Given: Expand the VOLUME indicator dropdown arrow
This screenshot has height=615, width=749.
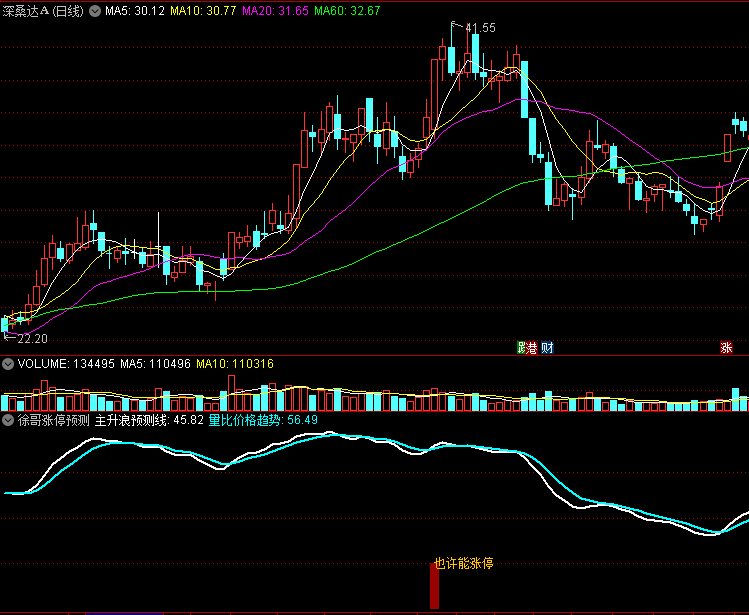Looking at the screenshot, I should [8, 364].
